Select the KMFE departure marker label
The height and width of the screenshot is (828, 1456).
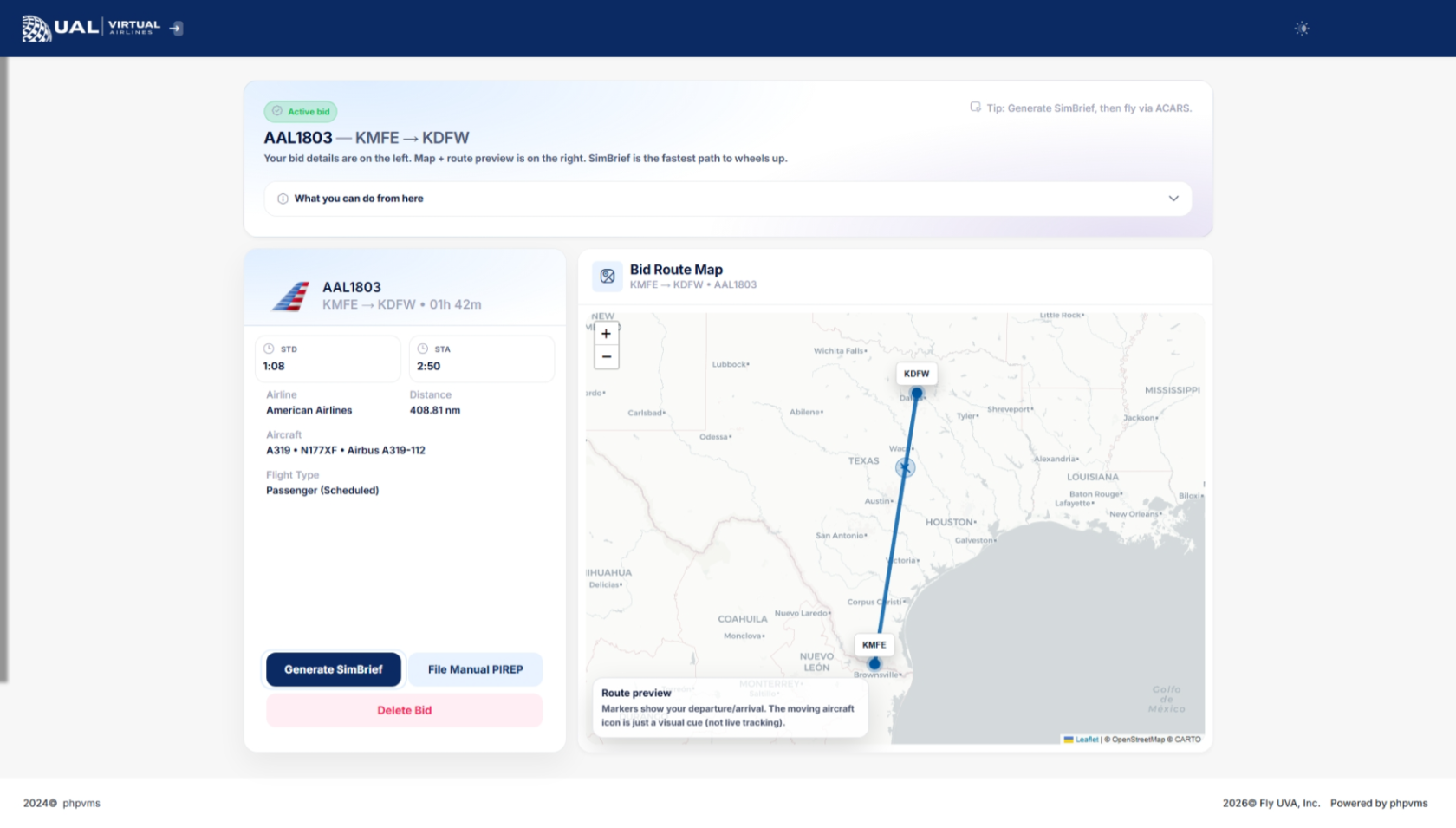pyautogui.click(x=874, y=645)
